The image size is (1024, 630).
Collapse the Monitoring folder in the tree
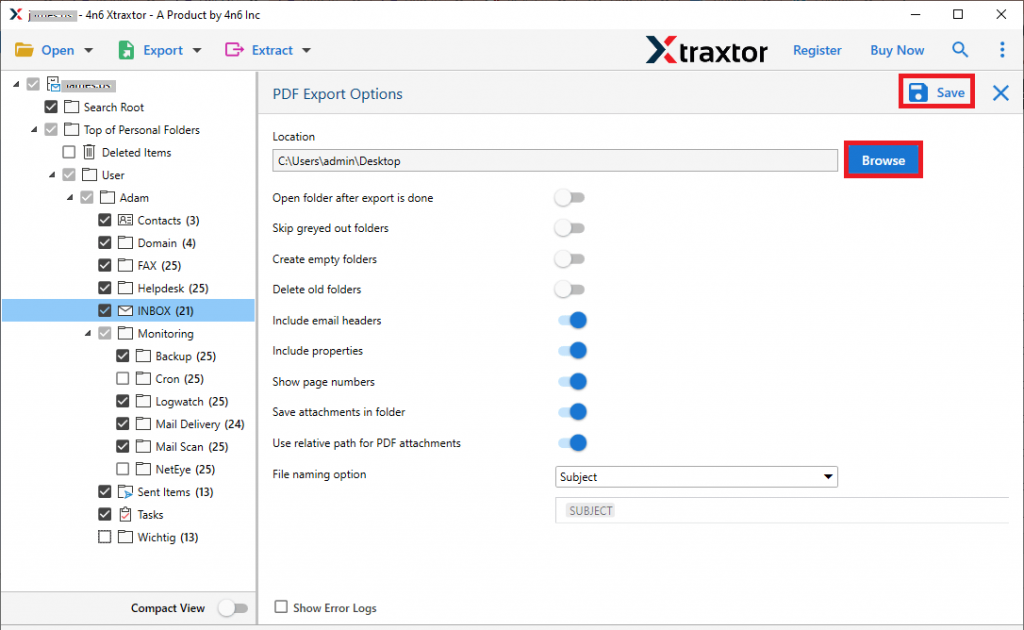(87, 333)
